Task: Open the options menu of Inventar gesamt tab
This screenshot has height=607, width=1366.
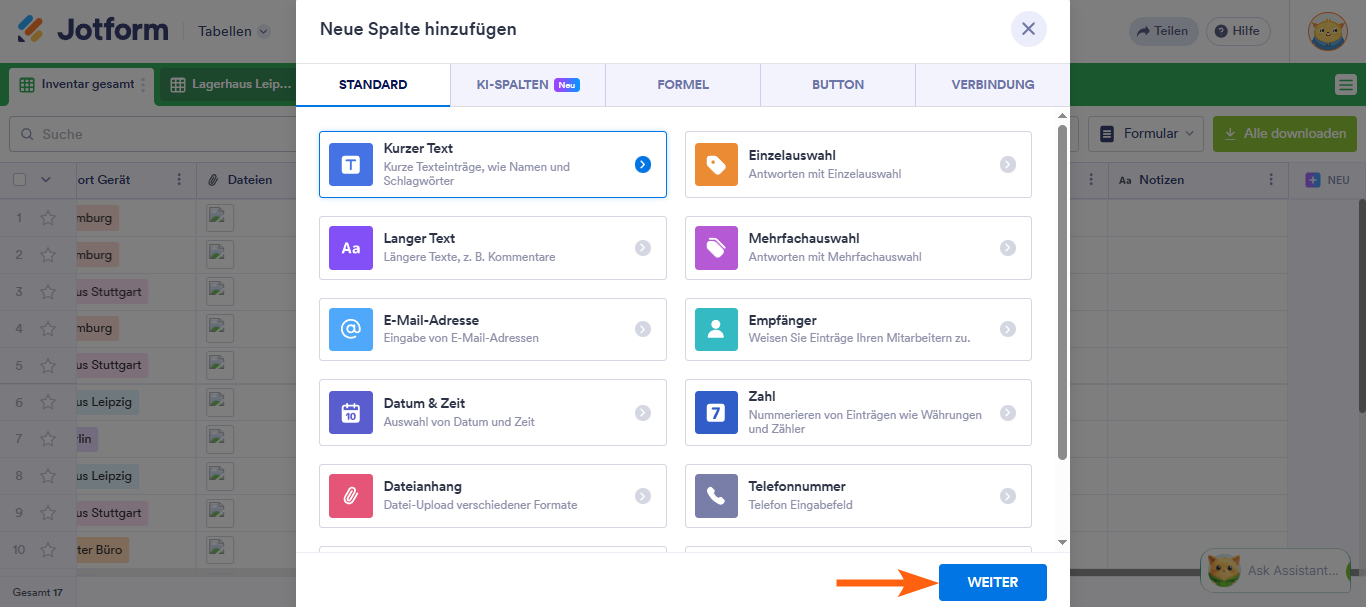Action: click(x=143, y=85)
